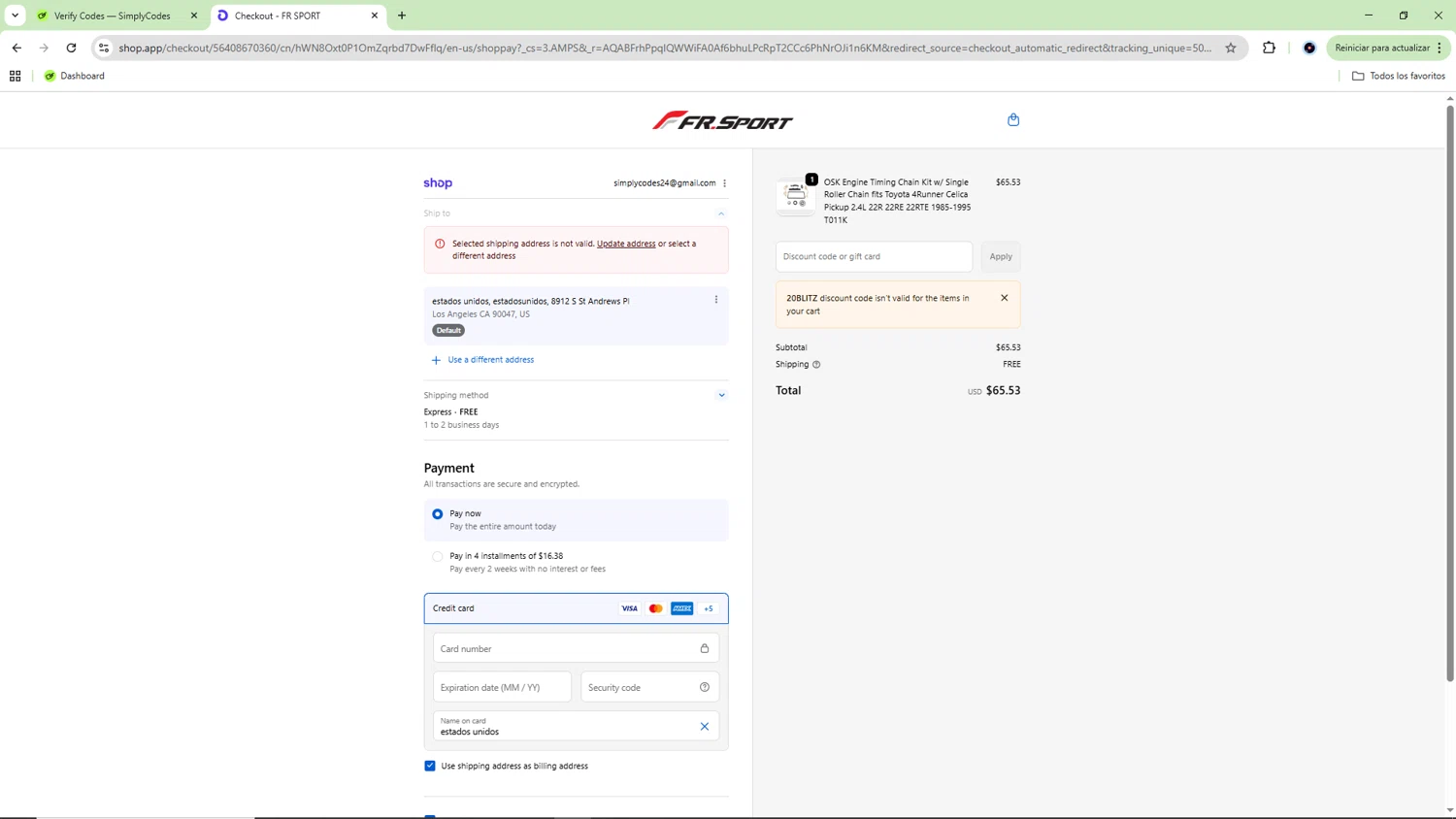Open options menu for default shipping address

coord(716,300)
